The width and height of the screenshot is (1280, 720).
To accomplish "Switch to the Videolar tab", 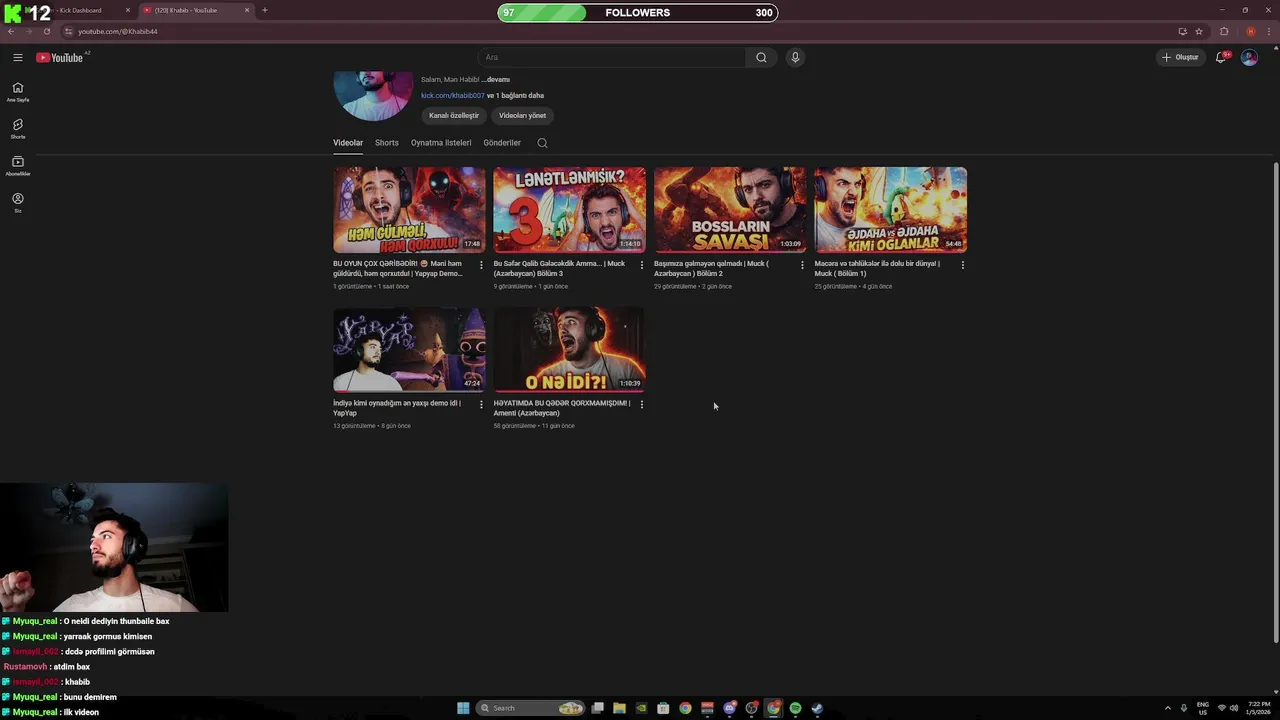I will 348,143.
